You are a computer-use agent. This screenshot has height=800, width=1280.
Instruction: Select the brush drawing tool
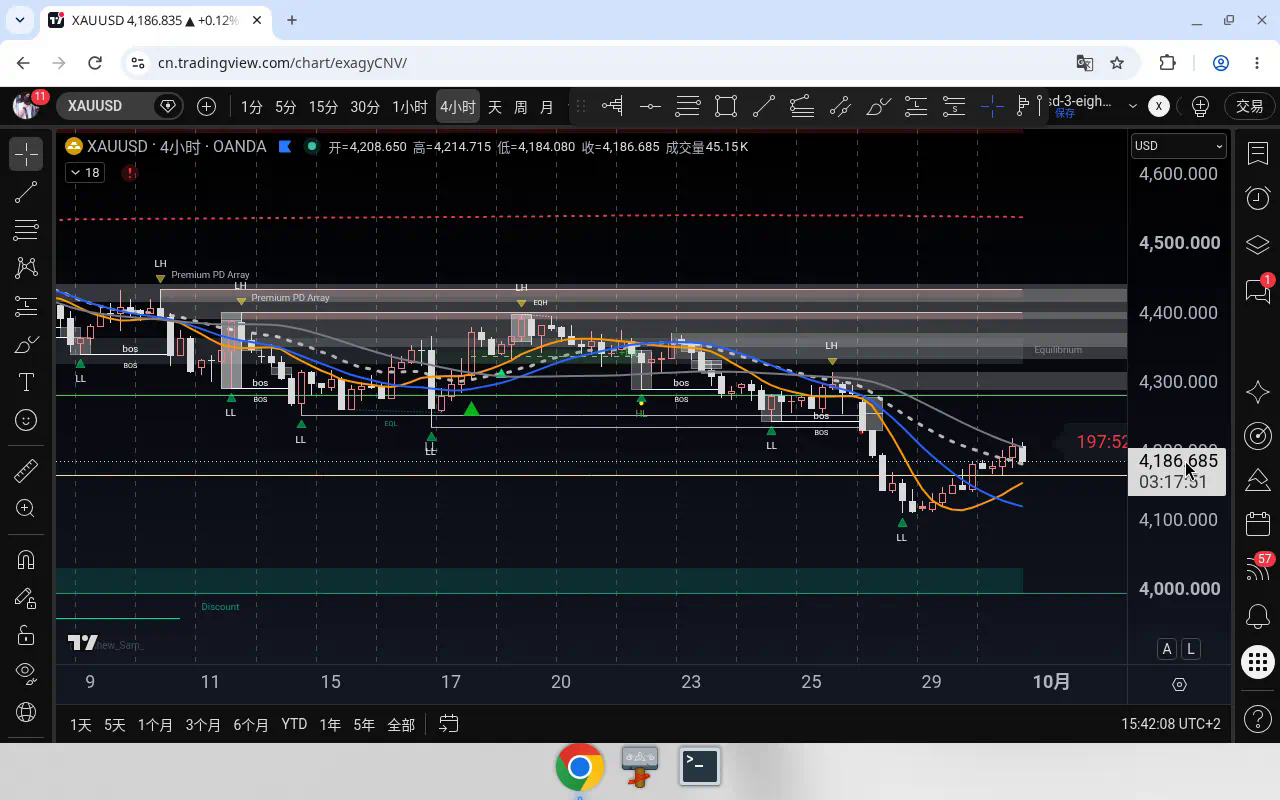tap(26, 345)
